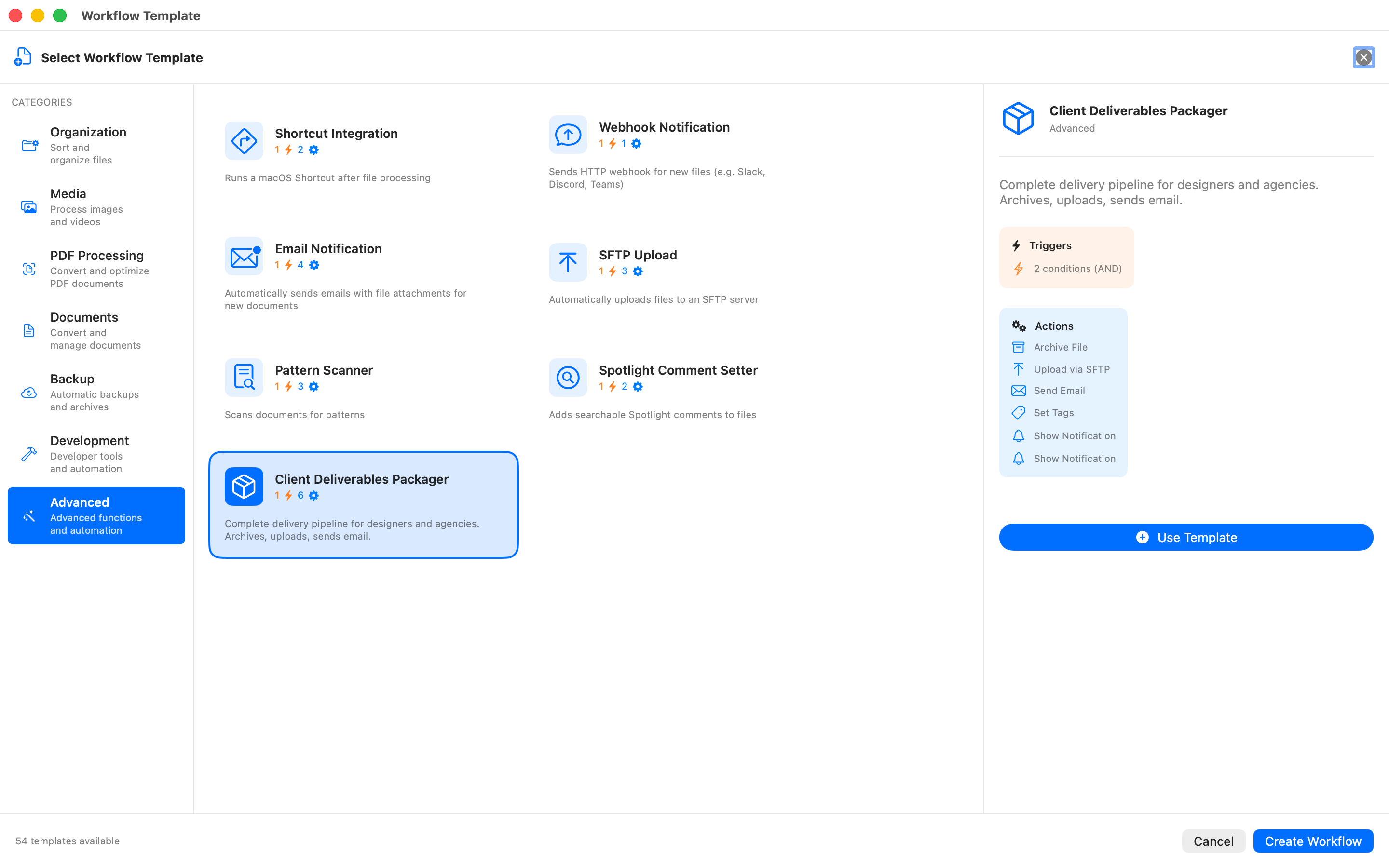This screenshot has height=868, width=1389.
Task: Click the Triggers panel heading
Action: 1050,246
